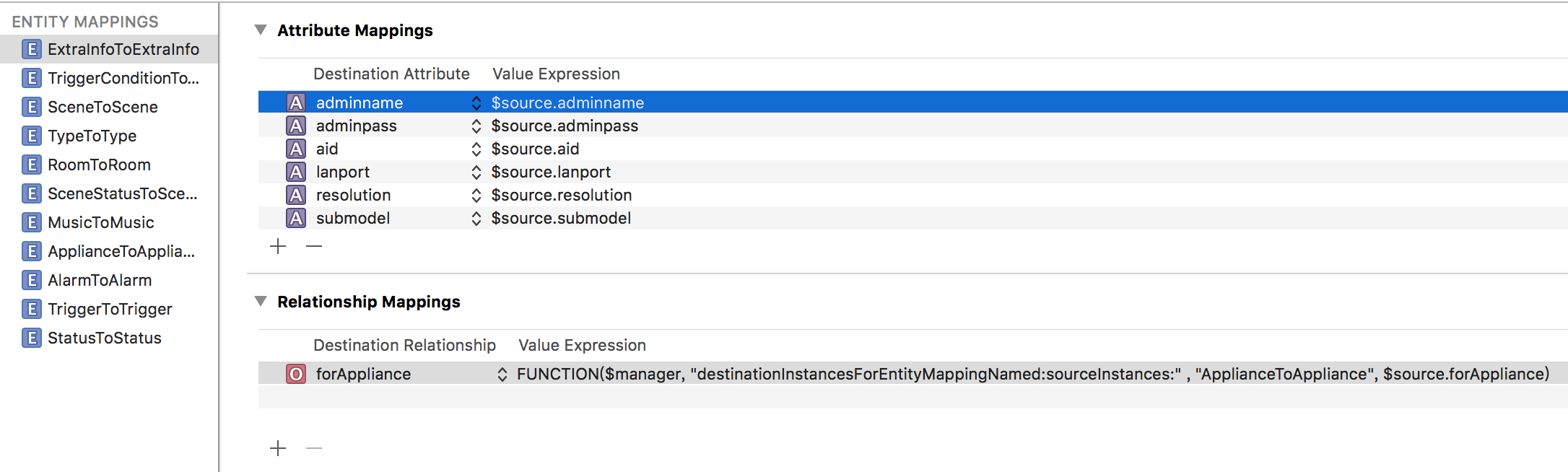Add a new attribute mapping
Image resolution: width=1568 pixels, height=472 pixels.
pos(278,246)
